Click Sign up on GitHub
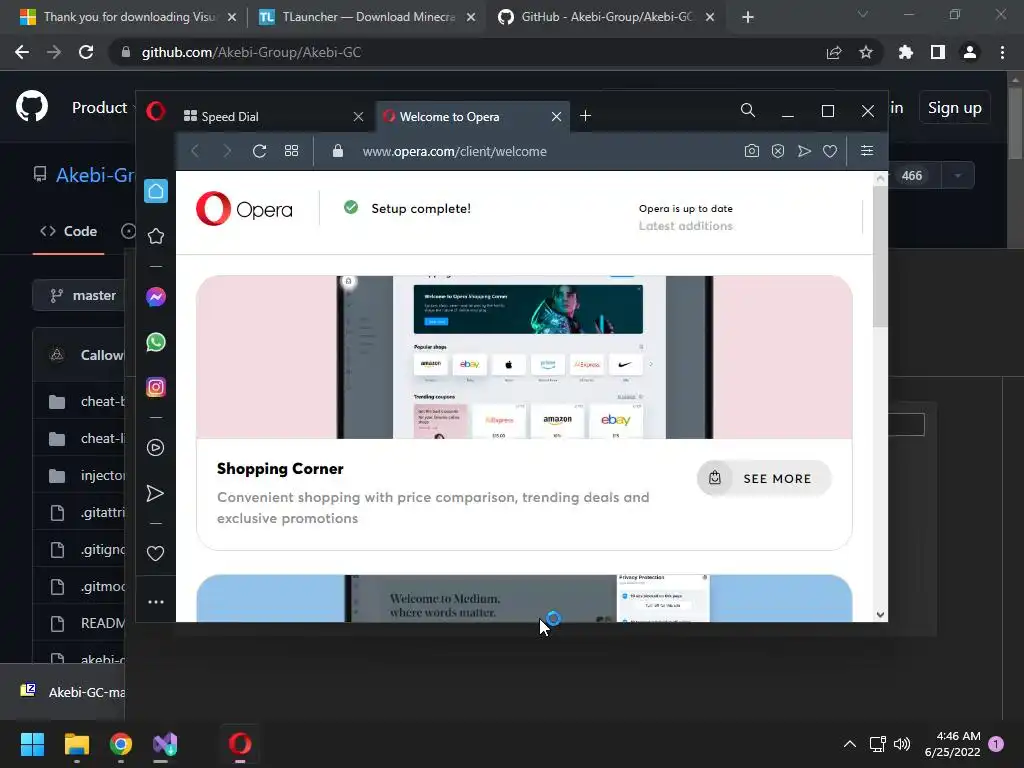The width and height of the screenshot is (1024, 768). point(955,108)
